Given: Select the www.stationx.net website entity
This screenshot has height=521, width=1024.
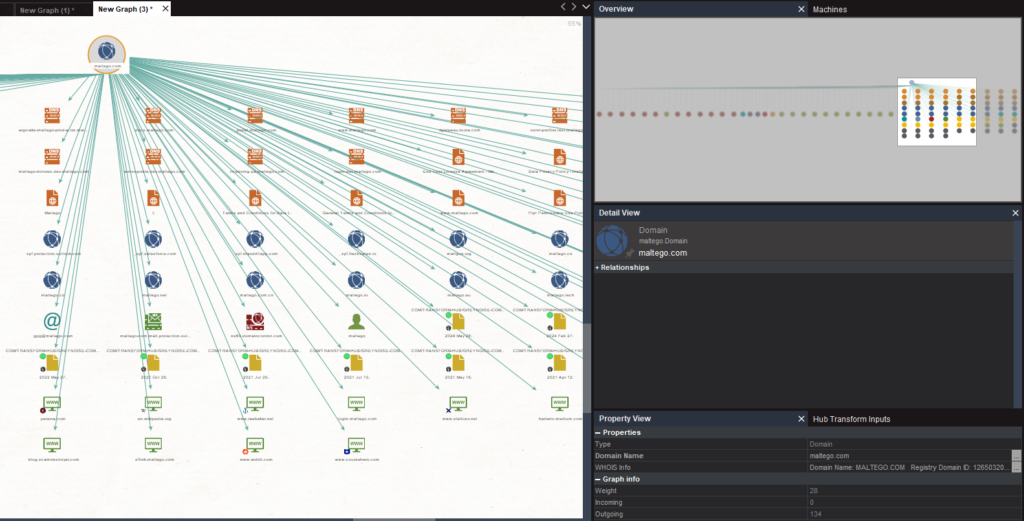Looking at the screenshot, I should [457, 403].
